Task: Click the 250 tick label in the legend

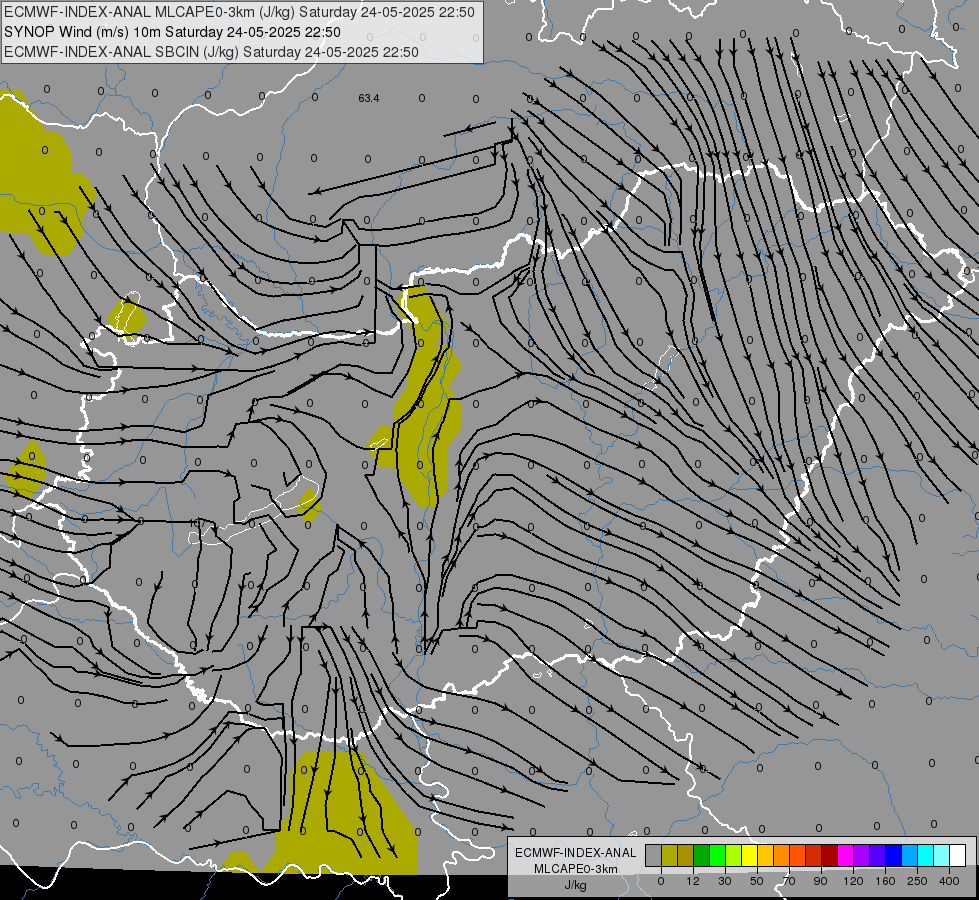Action: point(917,881)
